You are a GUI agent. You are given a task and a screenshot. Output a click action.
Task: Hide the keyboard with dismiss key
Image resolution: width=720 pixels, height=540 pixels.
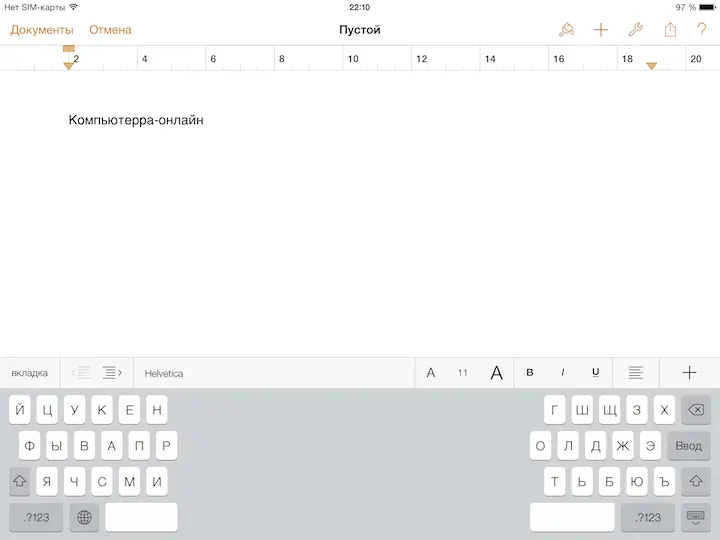[x=696, y=517]
